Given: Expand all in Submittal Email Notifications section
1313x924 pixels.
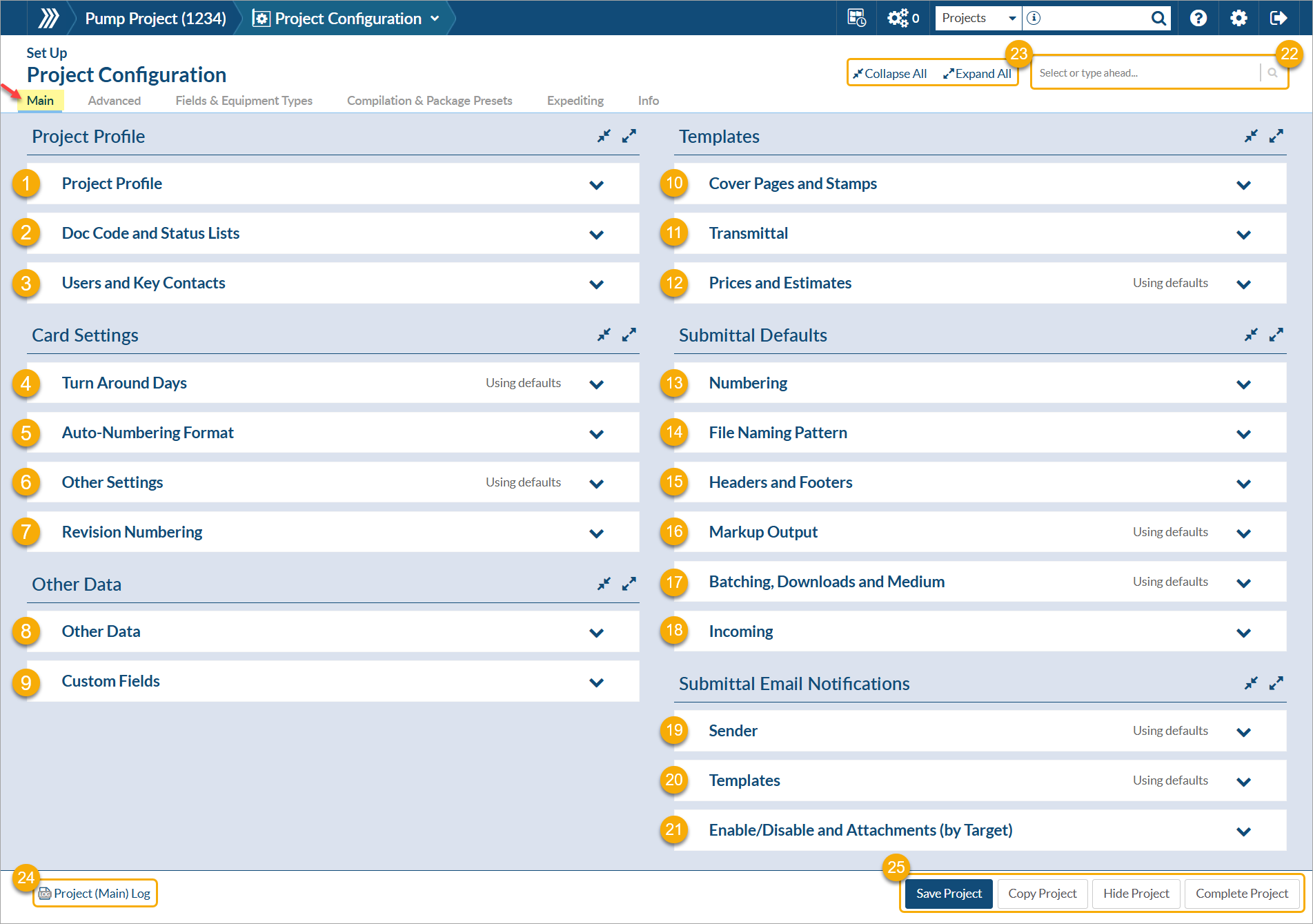Looking at the screenshot, I should (1276, 683).
